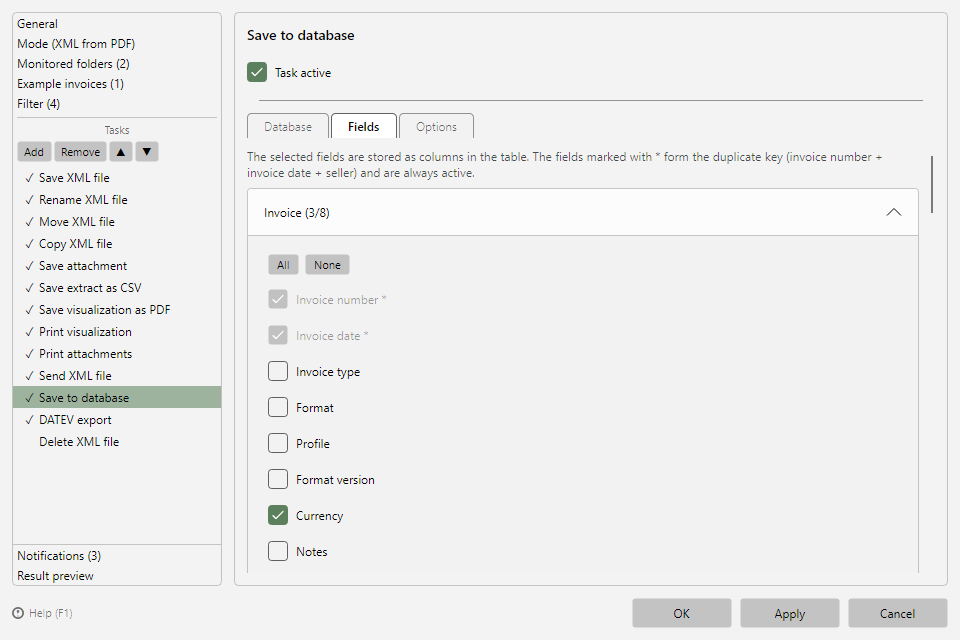
Task: Select the Rename XML file task
Action: tap(116, 200)
